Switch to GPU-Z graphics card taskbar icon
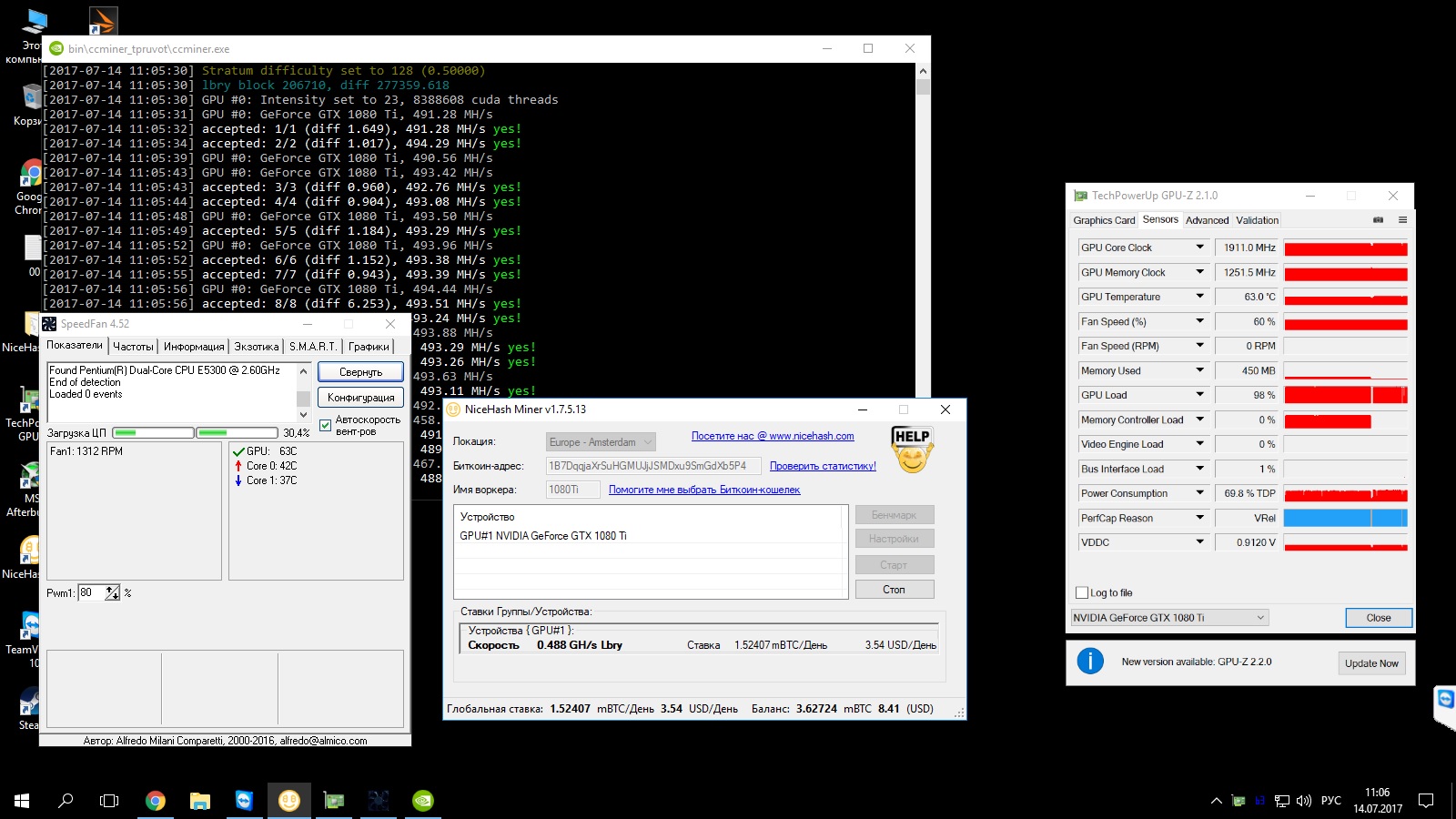 point(334,801)
